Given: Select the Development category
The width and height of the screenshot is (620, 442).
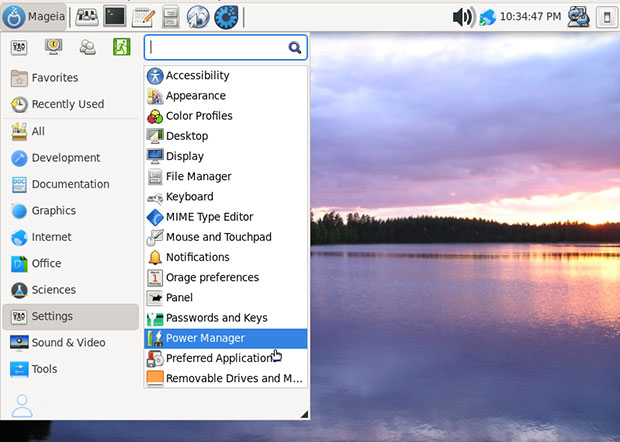Looking at the screenshot, I should 70,158.
